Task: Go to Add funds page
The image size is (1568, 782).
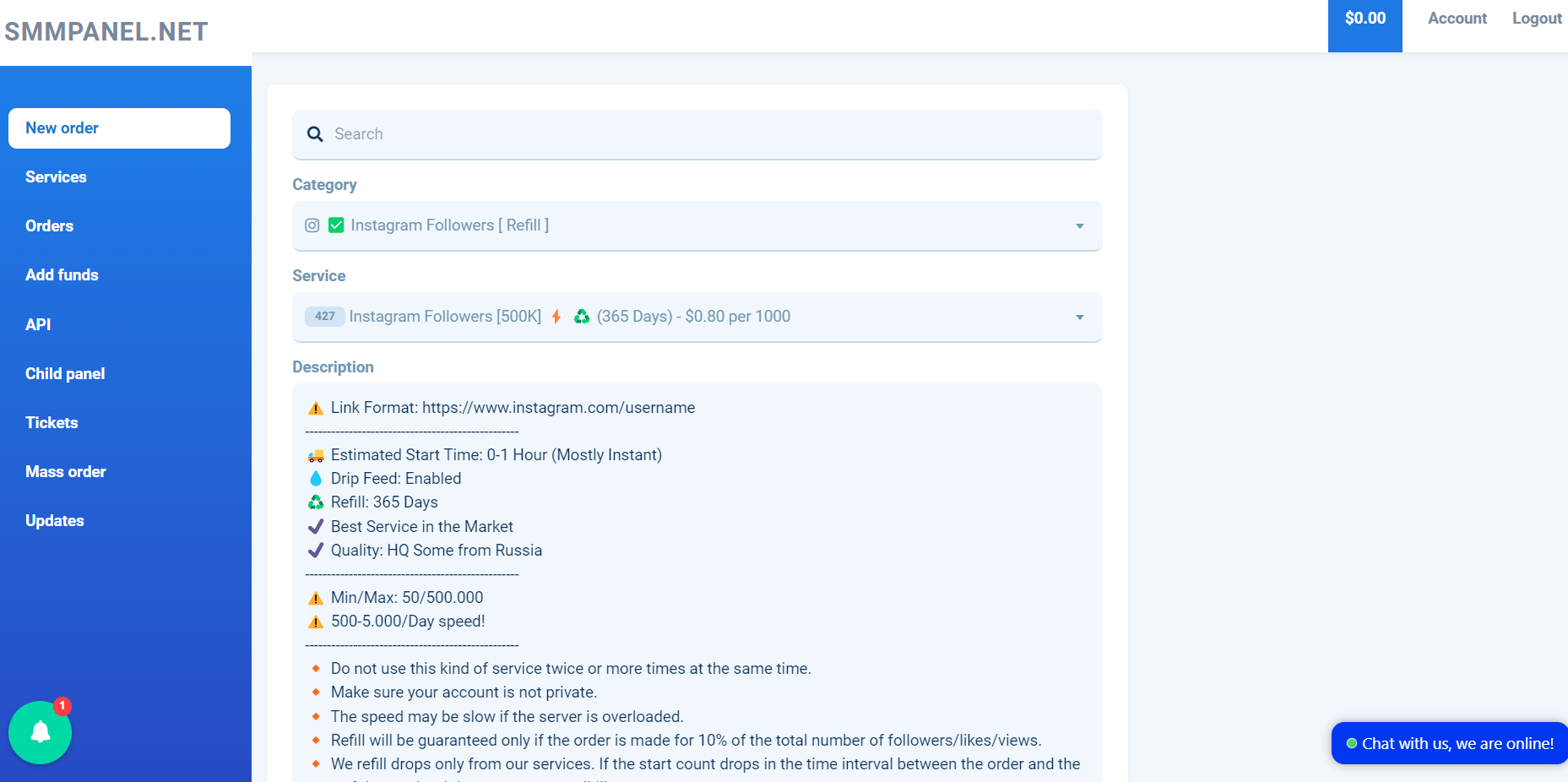Action: pyautogui.click(x=62, y=275)
